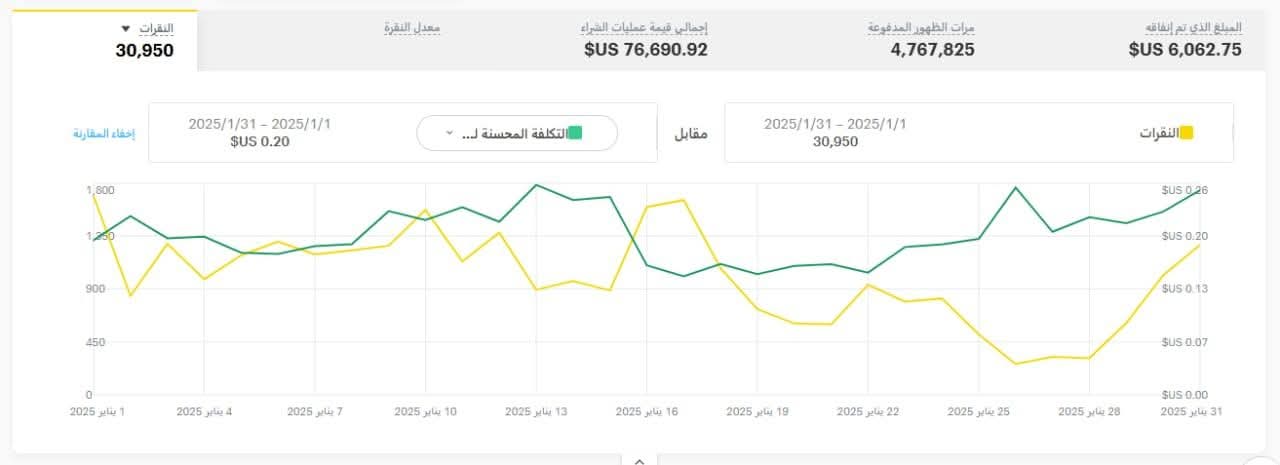This screenshot has height=465, width=1280.
Task: Click the مقابل label between the metric boxes
Action: pos(687,133)
